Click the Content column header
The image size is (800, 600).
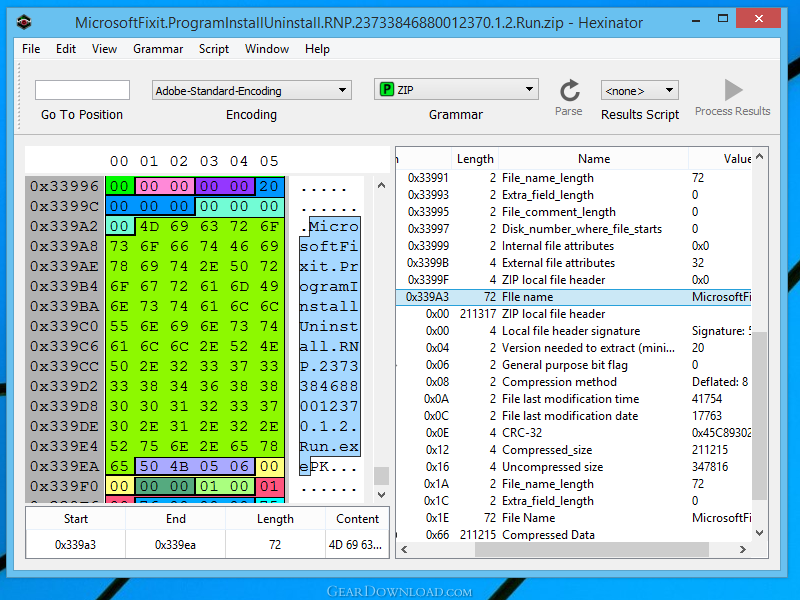pyautogui.click(x=357, y=519)
